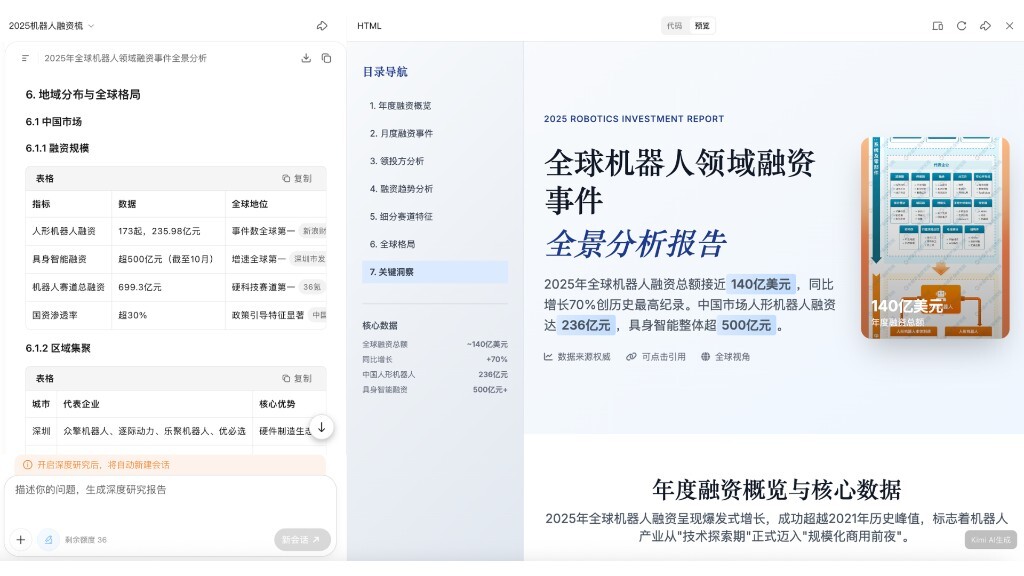Share the HTML preview page
This screenshot has width=1024, height=576.
coord(985,26)
